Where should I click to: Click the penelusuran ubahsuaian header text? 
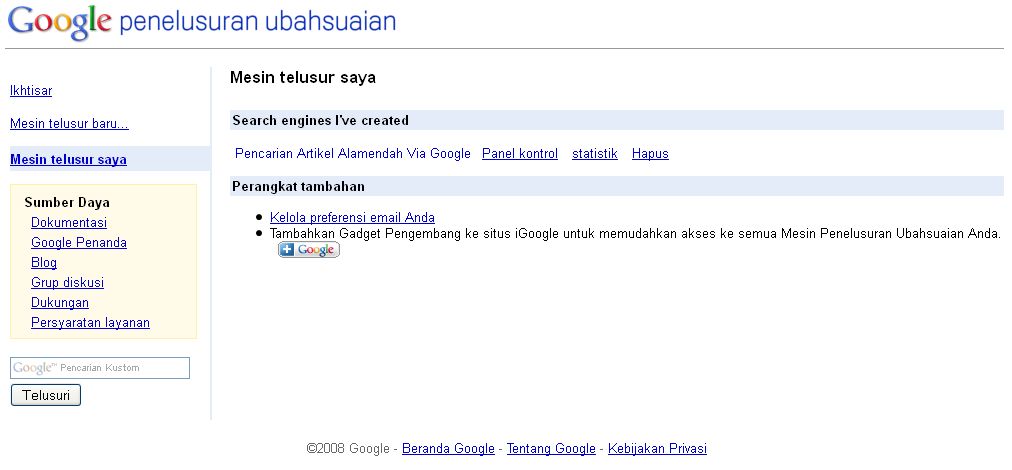[258, 22]
